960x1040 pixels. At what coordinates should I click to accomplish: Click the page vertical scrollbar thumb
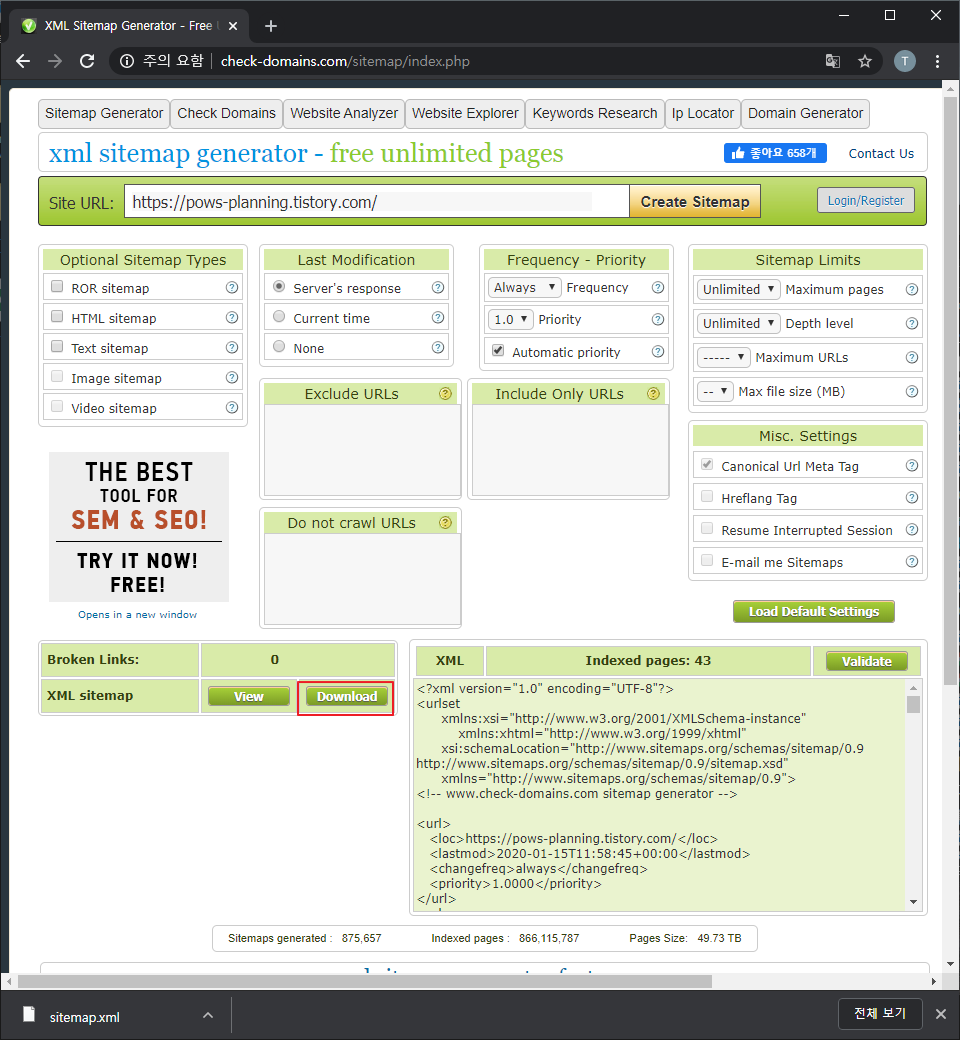tap(949, 391)
